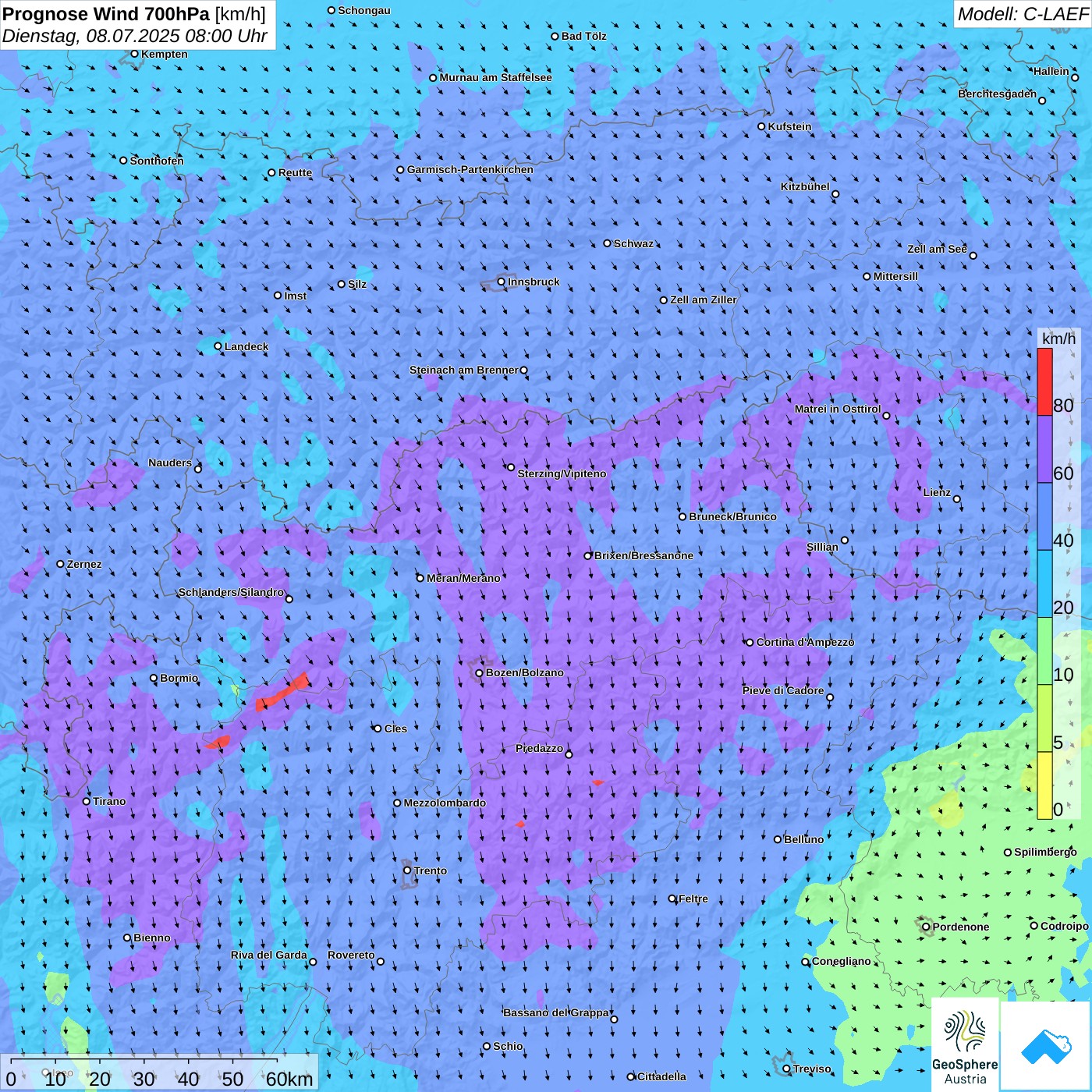Click the Rovereto city marker

[381, 962]
